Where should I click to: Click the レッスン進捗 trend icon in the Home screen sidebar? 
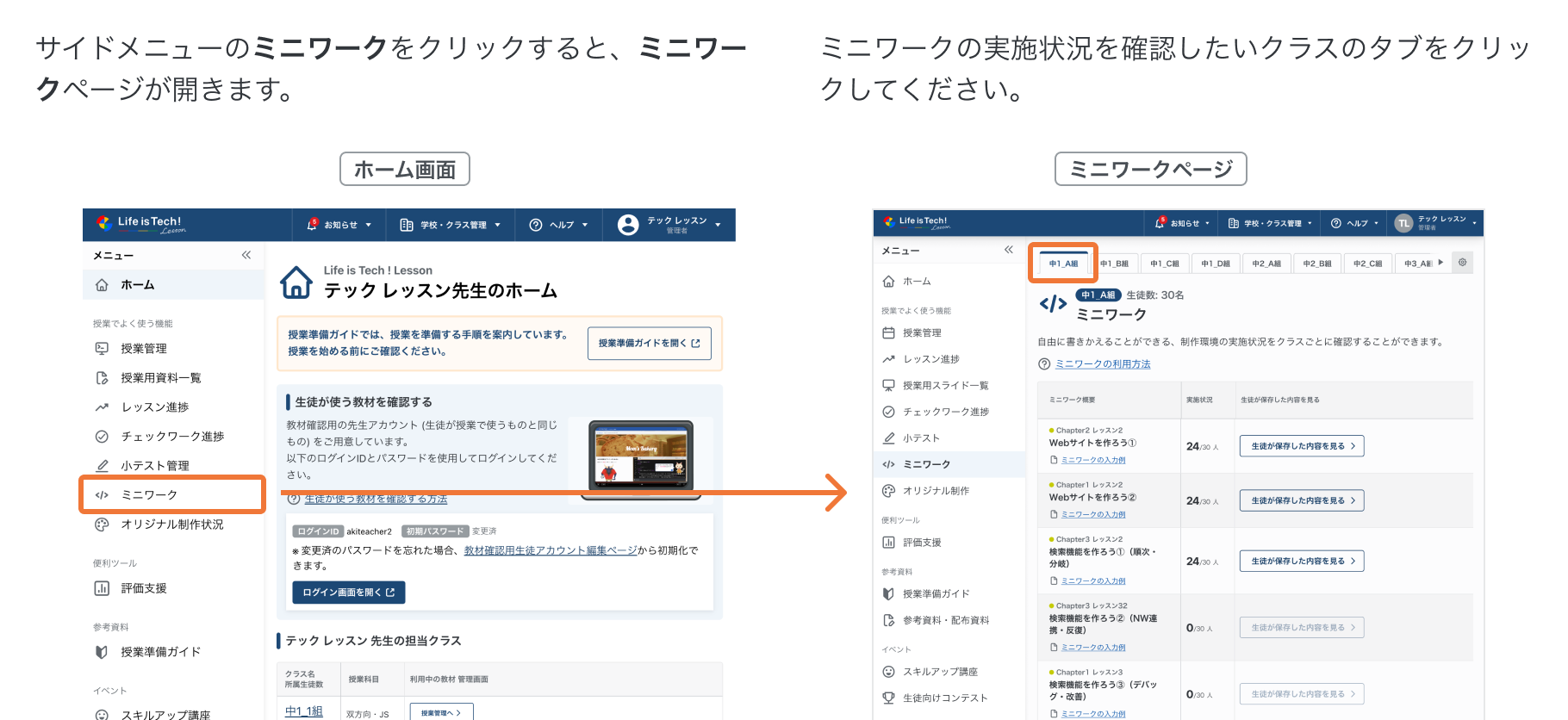tap(102, 407)
